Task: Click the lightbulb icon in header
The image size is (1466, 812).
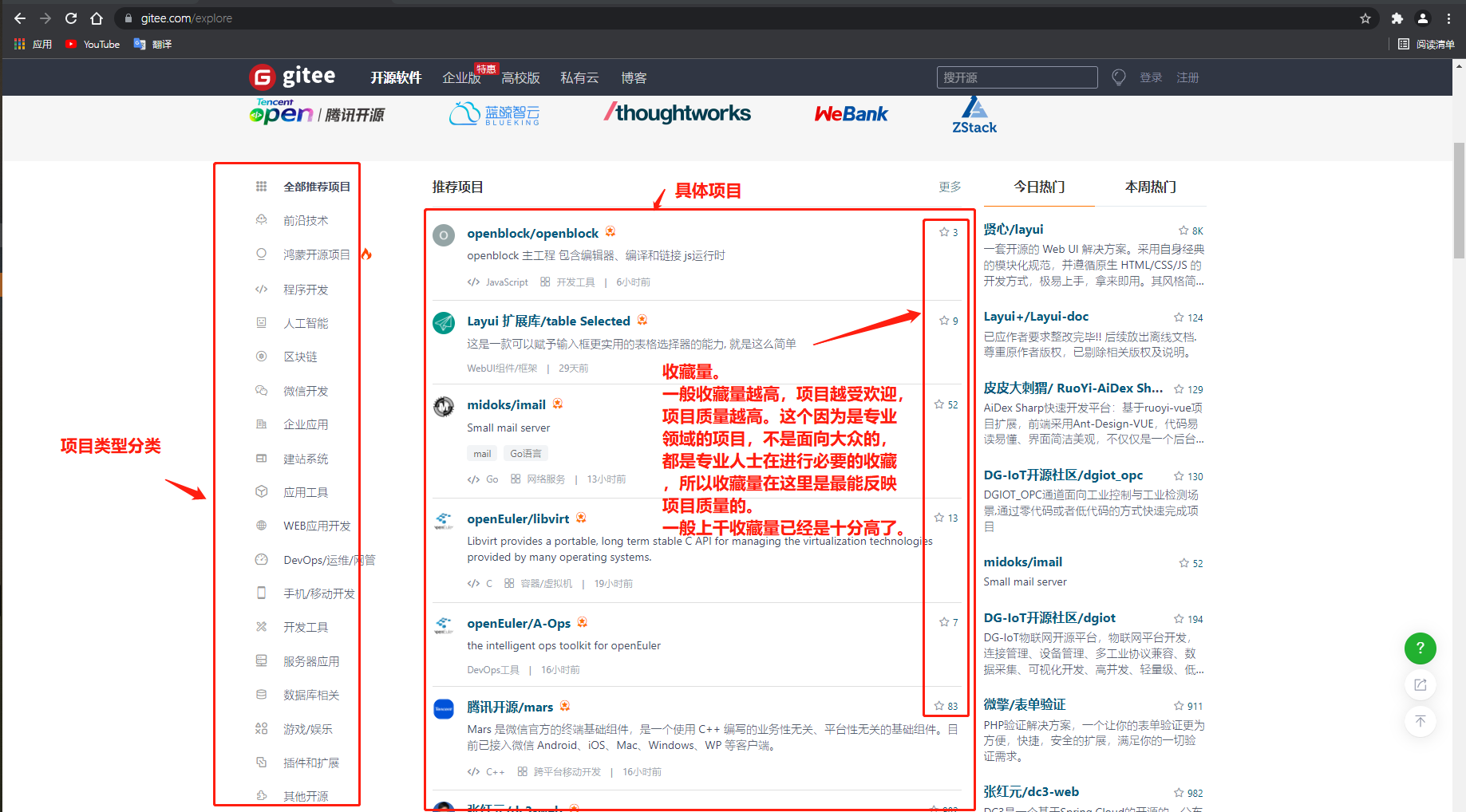Action: point(1119,77)
